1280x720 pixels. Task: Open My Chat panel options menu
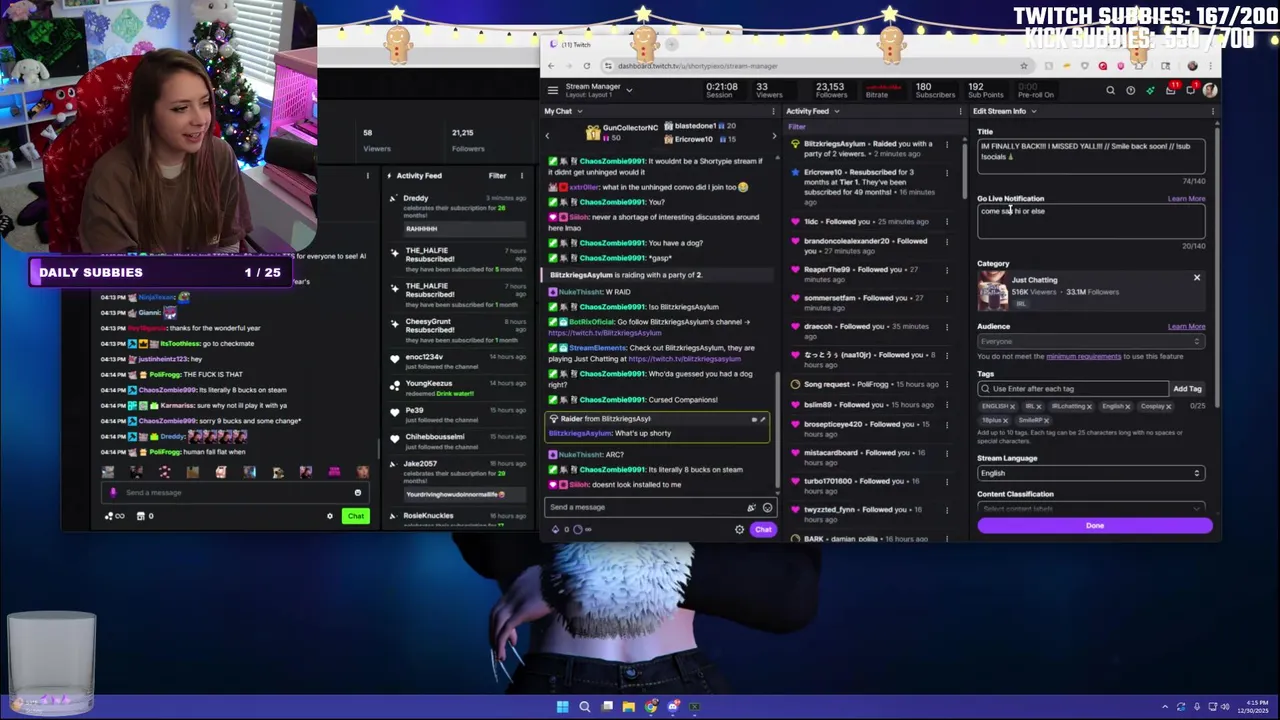773,111
